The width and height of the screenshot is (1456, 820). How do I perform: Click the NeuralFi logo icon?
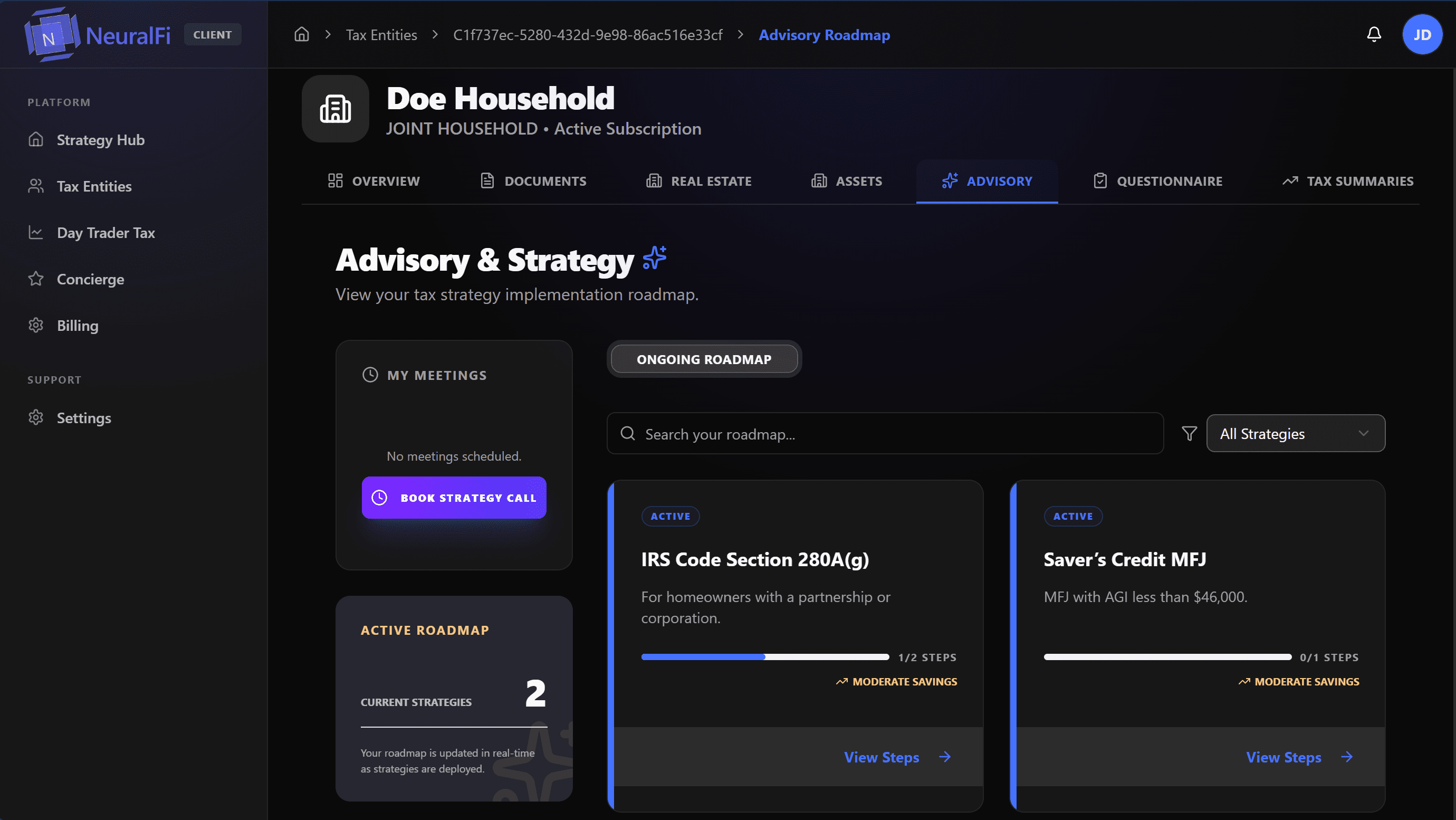52,35
